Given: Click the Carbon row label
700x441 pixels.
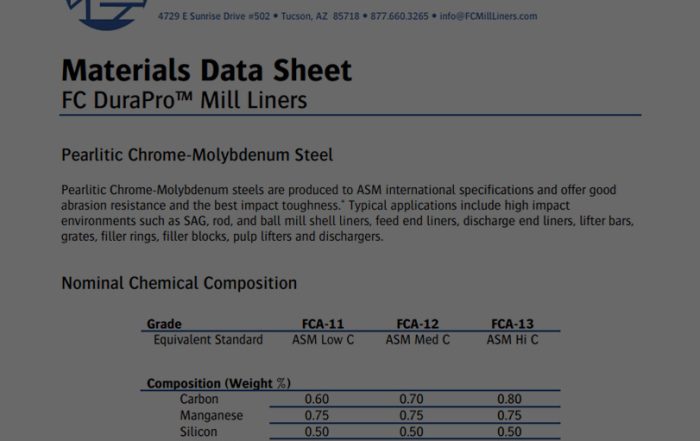Looking at the screenshot, I should 199,400.
